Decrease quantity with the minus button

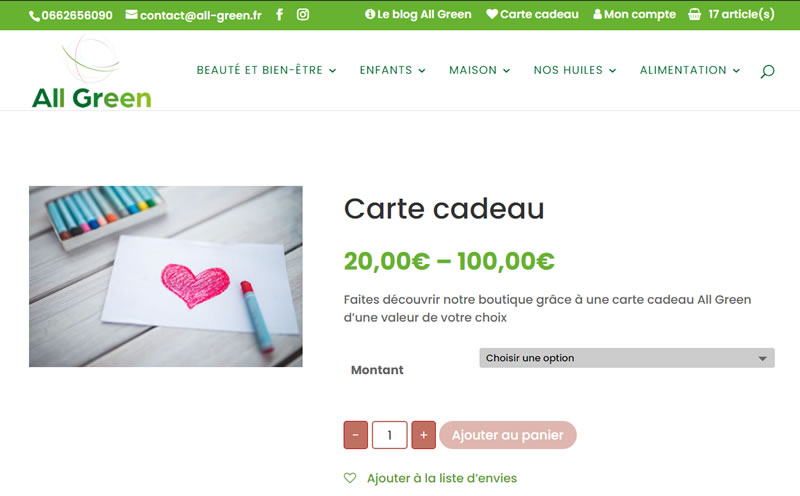[356, 435]
